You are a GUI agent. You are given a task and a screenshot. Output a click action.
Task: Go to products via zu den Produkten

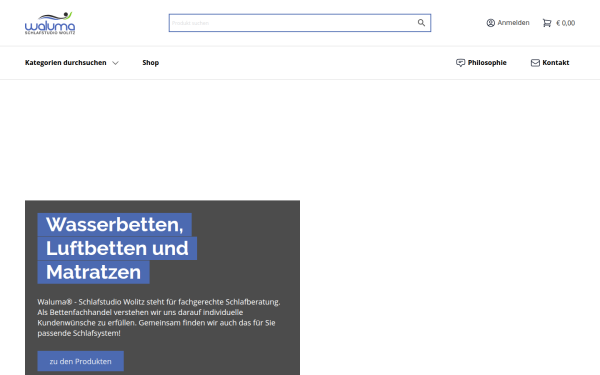(80, 361)
